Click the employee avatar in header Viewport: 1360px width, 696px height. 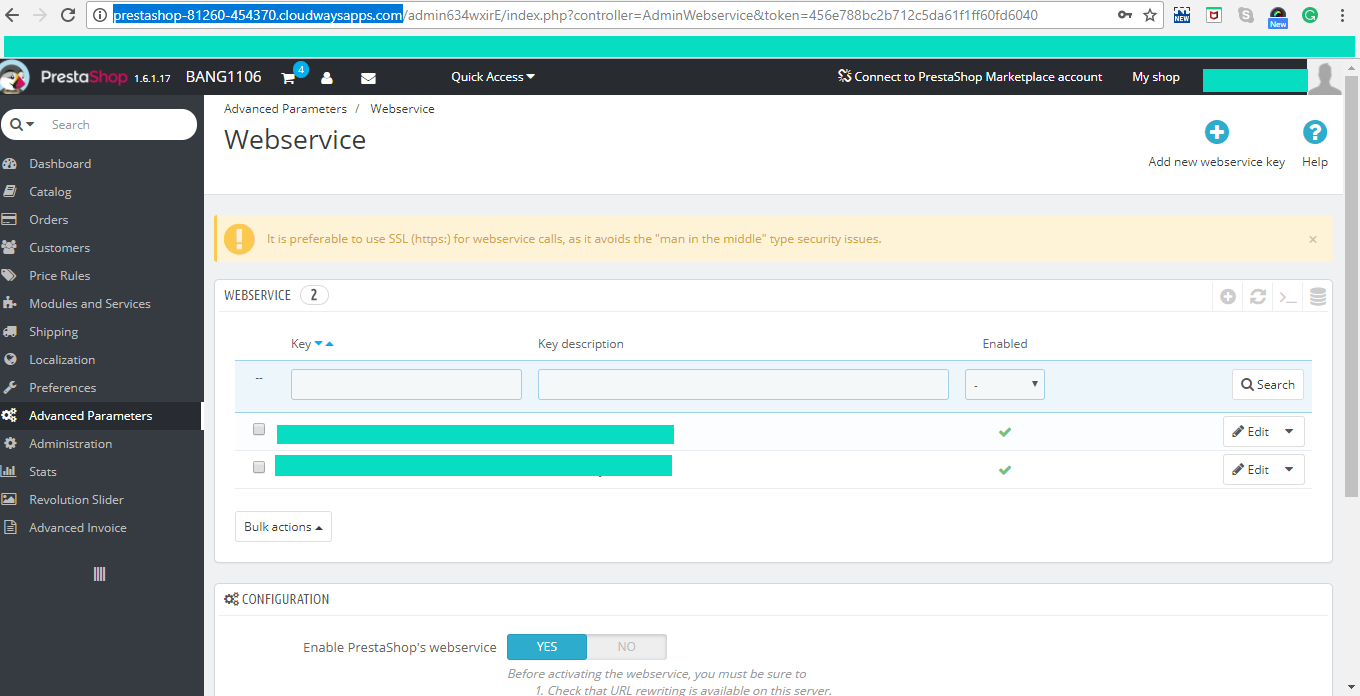click(1325, 77)
